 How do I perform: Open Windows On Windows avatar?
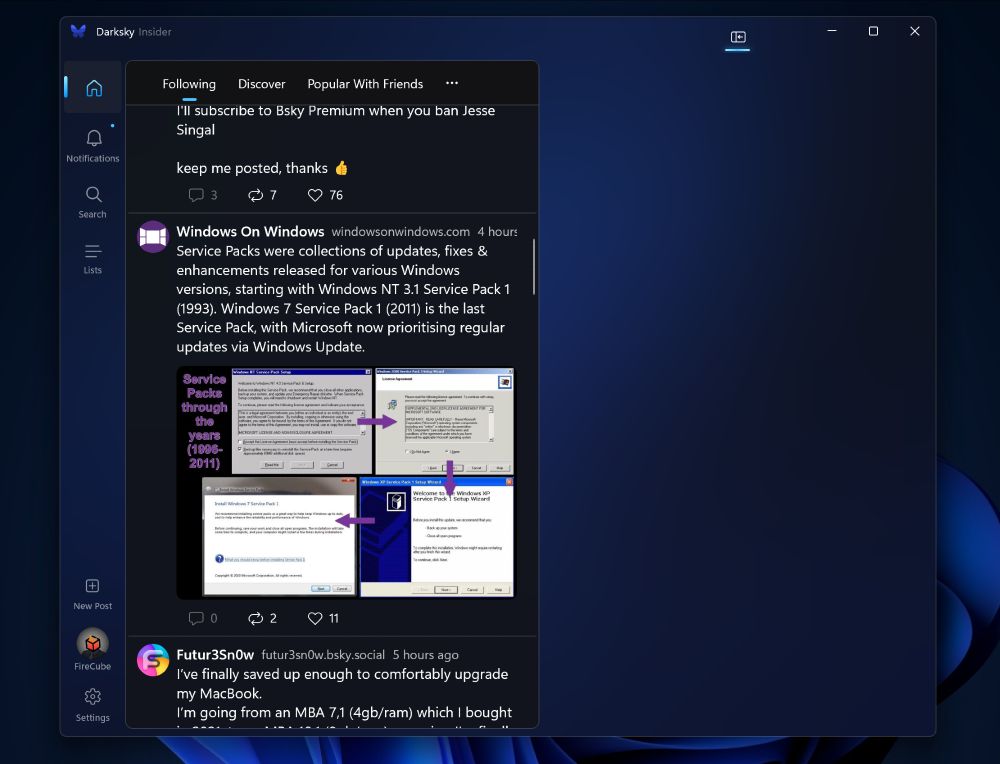(x=153, y=237)
